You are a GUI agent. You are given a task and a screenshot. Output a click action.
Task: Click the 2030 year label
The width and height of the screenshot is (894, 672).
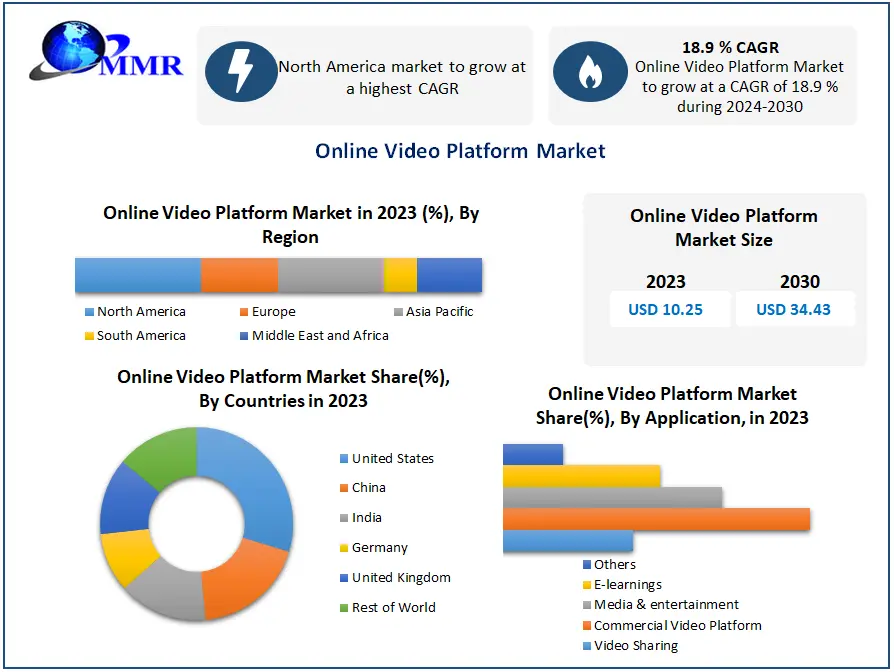coord(800,282)
